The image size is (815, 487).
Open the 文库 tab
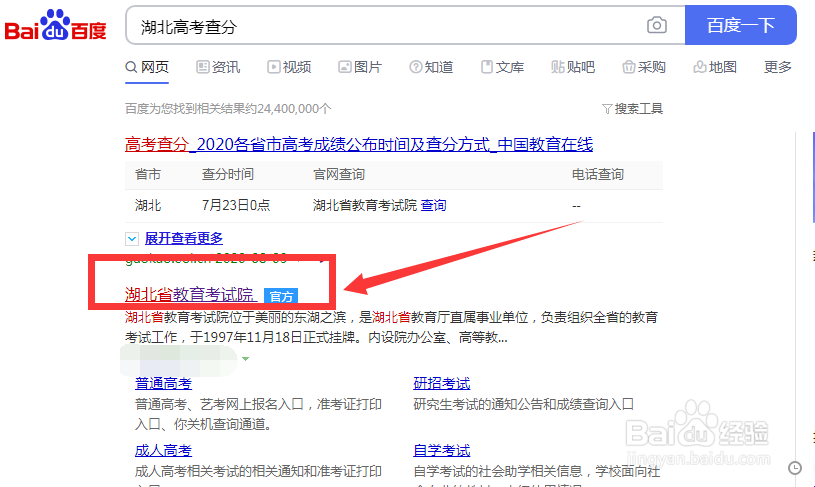pyautogui.click(x=502, y=67)
